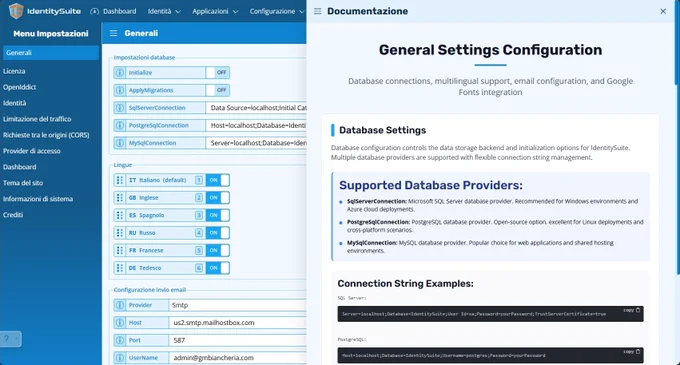The width and height of the screenshot is (680, 365).
Task: Copy the SQL Server connection string example
Action: tap(631, 310)
